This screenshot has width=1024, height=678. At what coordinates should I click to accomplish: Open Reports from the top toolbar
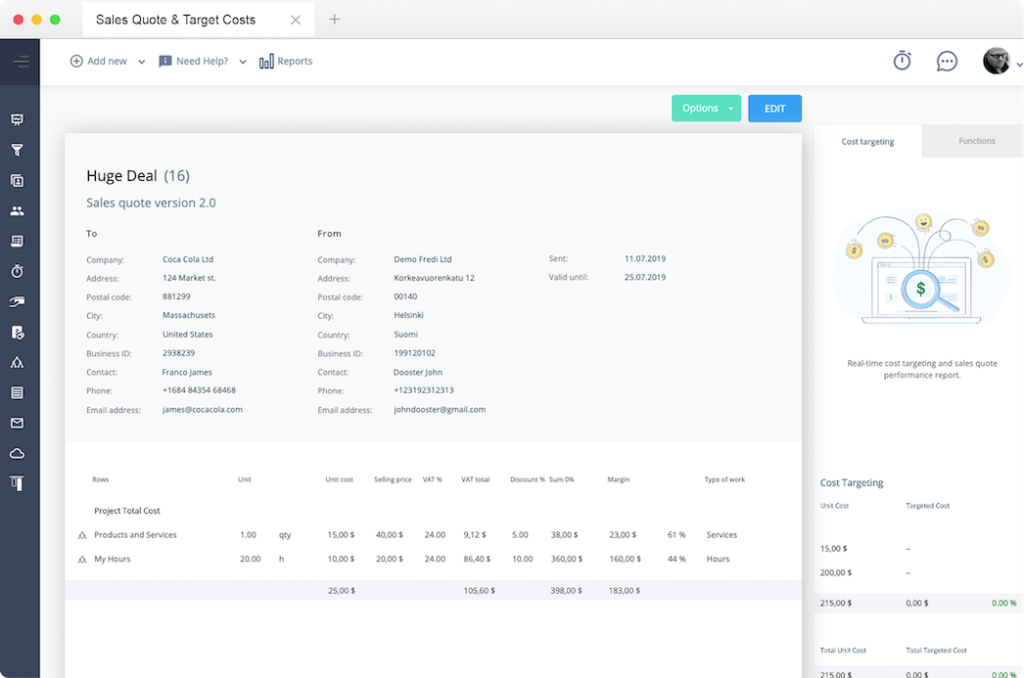(286, 61)
